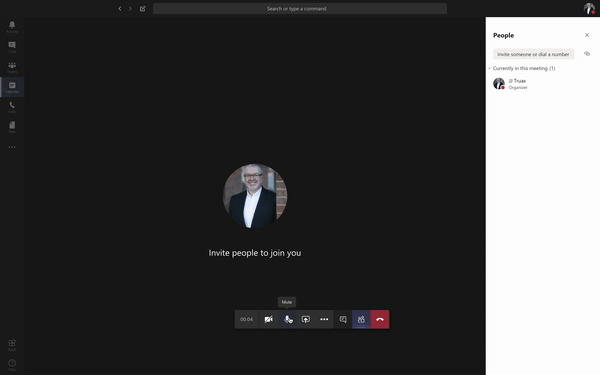Show the meeting conversation

click(x=343, y=319)
